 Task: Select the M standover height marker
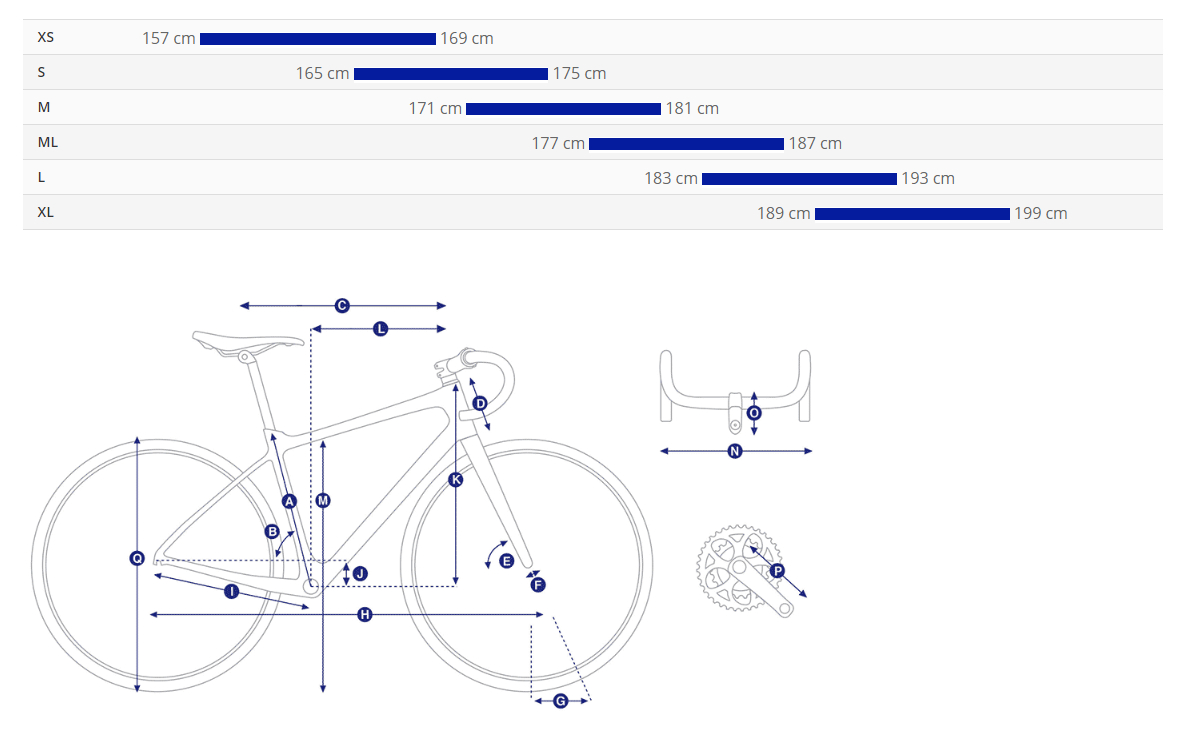(x=323, y=500)
